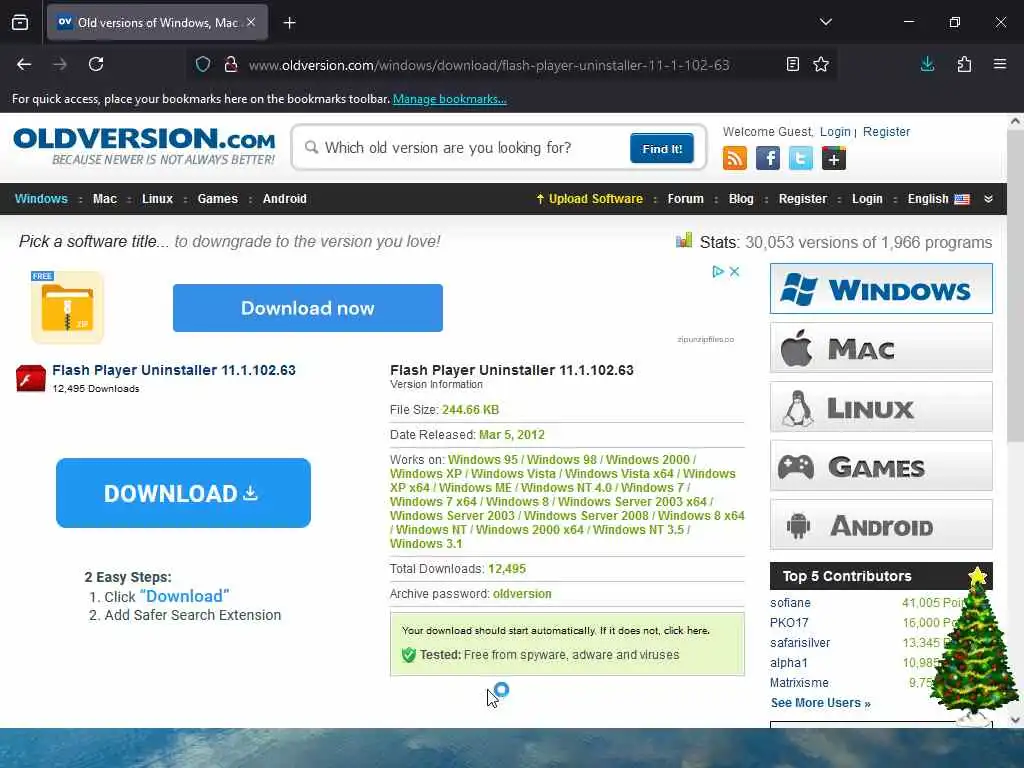Open the extensions puzzle icon
The height and width of the screenshot is (768, 1024).
(964, 64)
